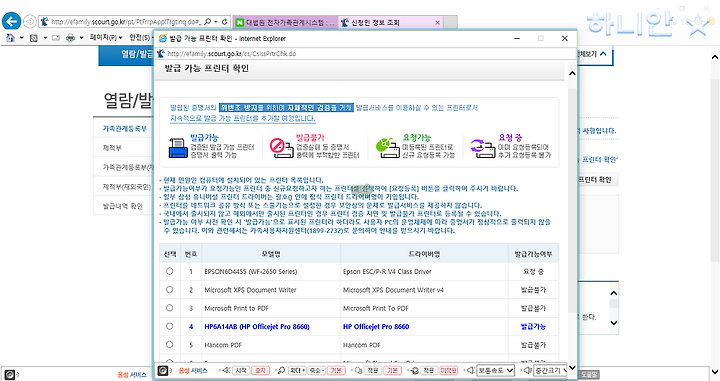The width and height of the screenshot is (720, 381).
Task: Click the site favicon in popup address bar
Action: point(161,54)
